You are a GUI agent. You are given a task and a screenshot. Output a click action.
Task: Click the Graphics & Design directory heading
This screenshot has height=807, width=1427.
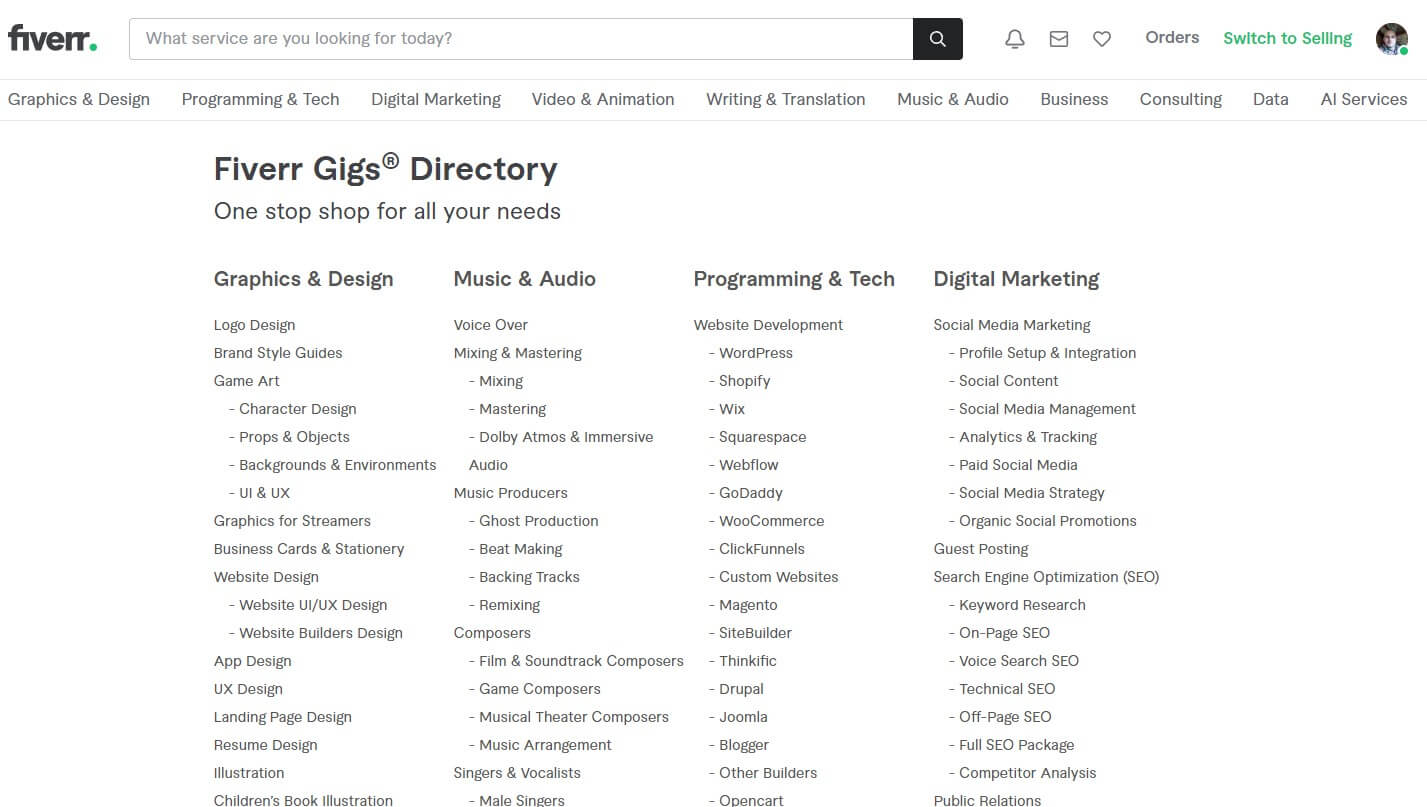(x=303, y=279)
